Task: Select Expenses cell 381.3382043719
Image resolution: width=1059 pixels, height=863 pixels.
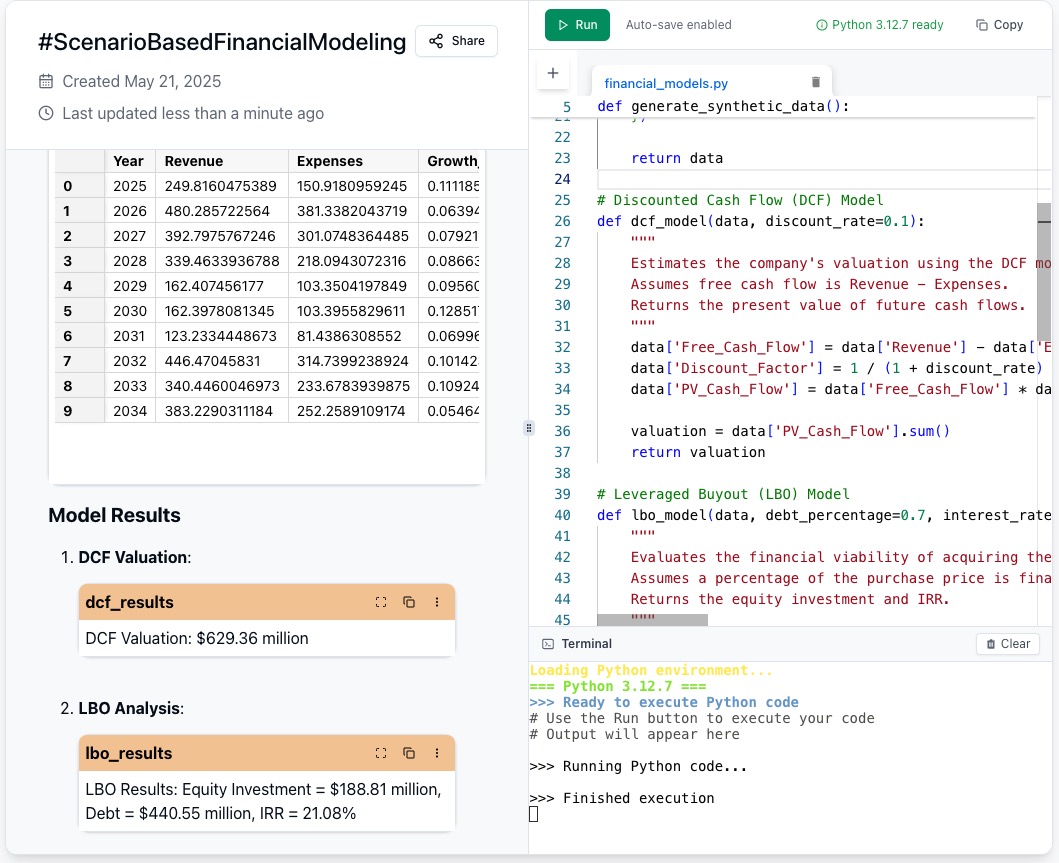Action: 353,211
